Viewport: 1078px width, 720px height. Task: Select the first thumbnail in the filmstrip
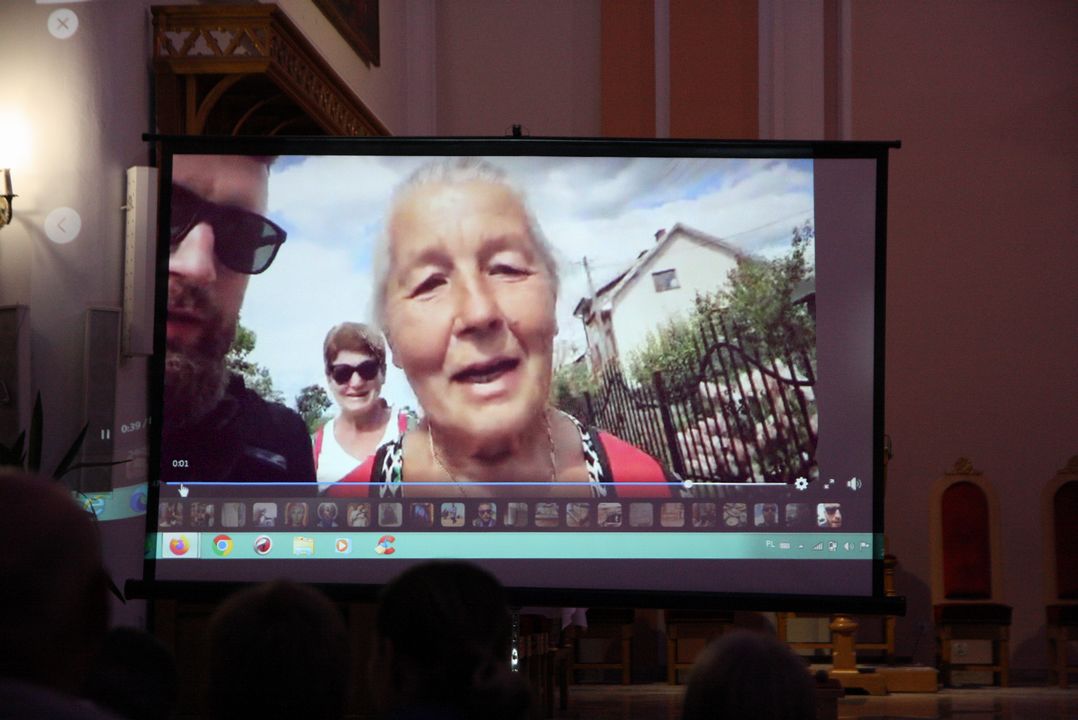pyautogui.click(x=171, y=515)
